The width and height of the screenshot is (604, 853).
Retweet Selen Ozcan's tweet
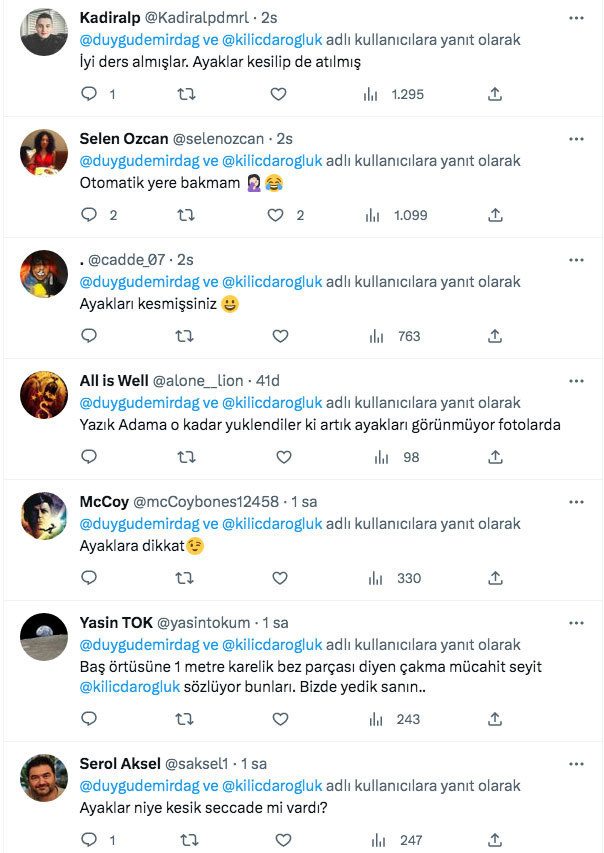pos(184,213)
